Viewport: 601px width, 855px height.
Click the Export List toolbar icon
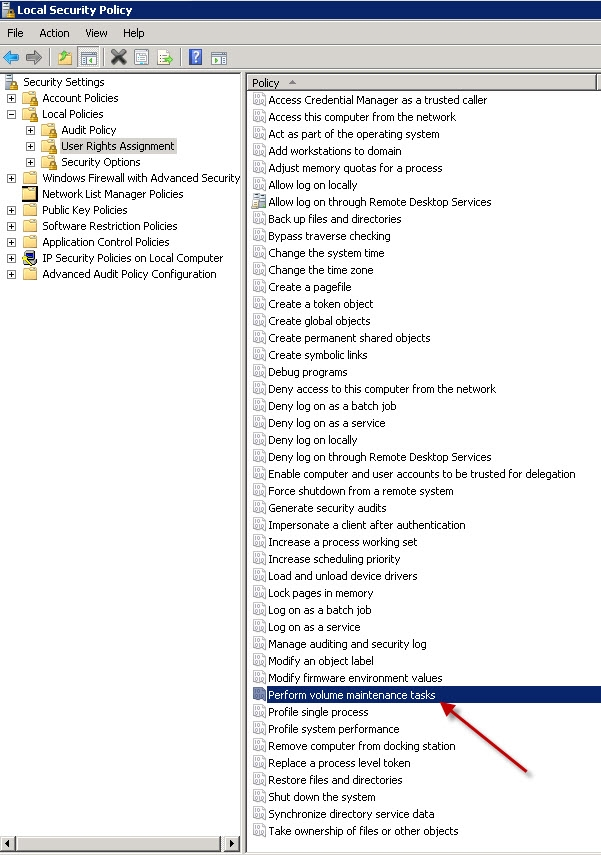[x=165, y=57]
